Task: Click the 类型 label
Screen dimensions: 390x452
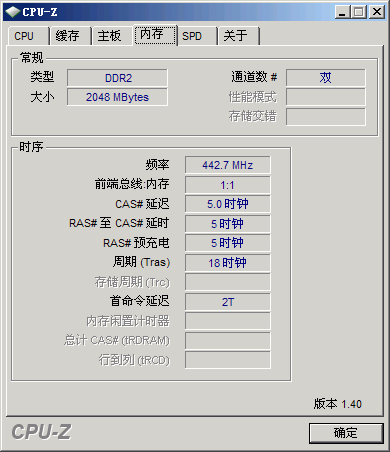Action: (x=42, y=77)
